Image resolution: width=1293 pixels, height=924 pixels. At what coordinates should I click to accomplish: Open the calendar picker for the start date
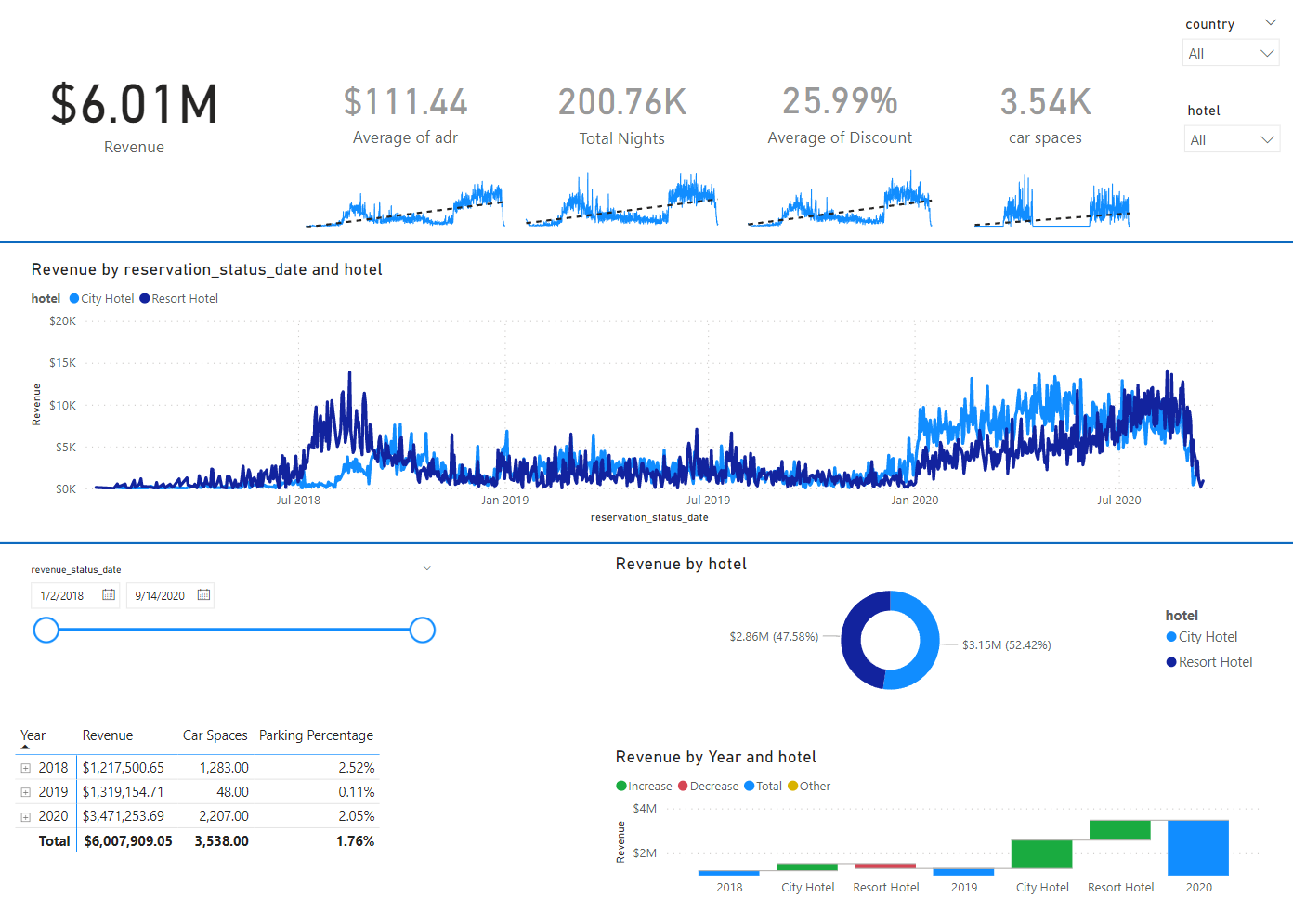(x=108, y=595)
